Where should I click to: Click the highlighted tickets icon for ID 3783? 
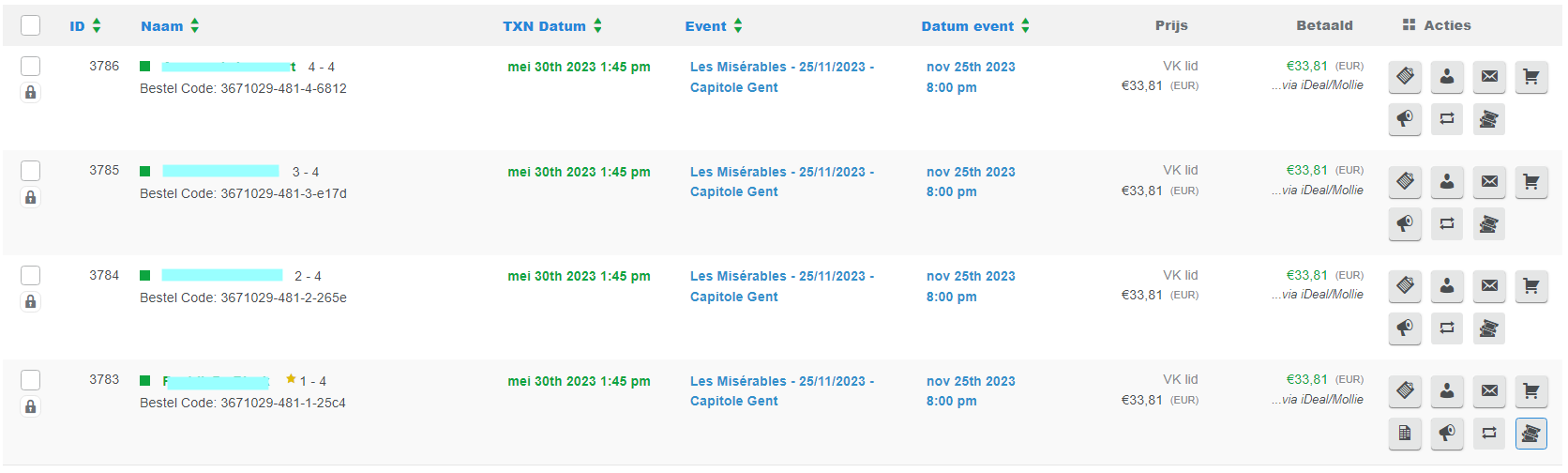1531,434
